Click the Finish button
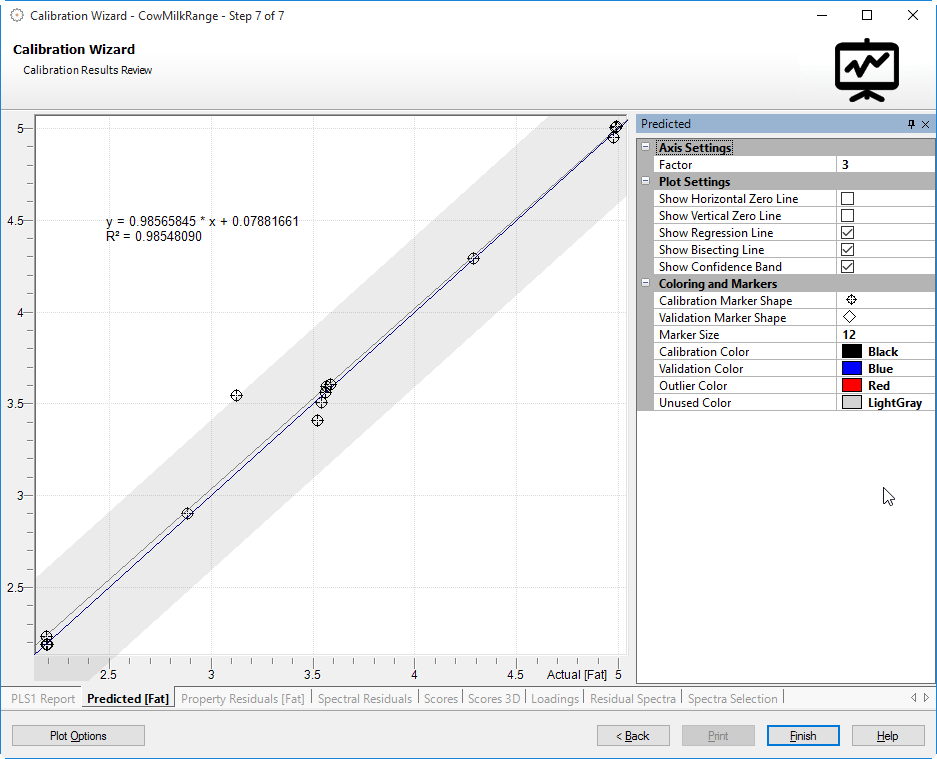The width and height of the screenshot is (937, 759). point(803,736)
